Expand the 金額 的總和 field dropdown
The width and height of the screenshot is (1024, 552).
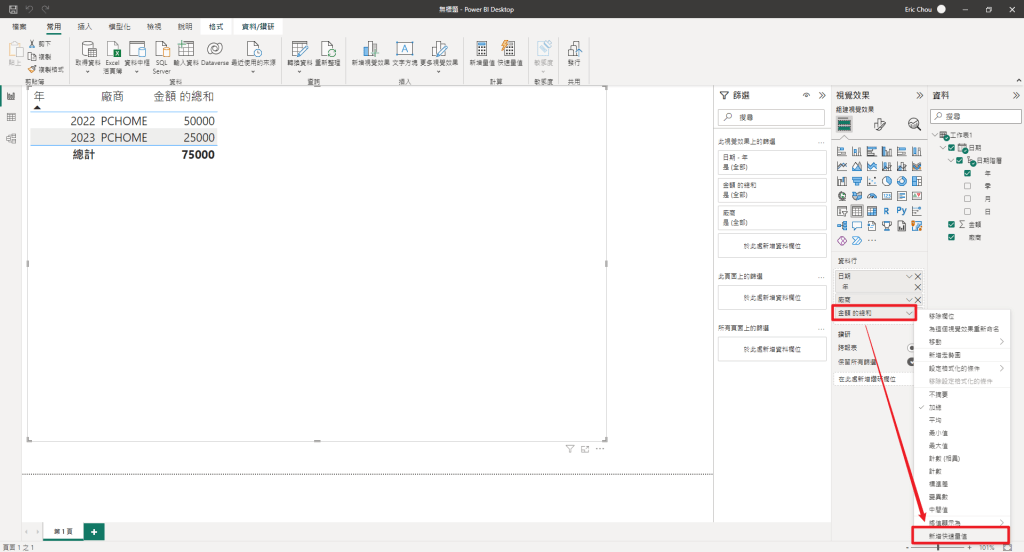pos(908,313)
